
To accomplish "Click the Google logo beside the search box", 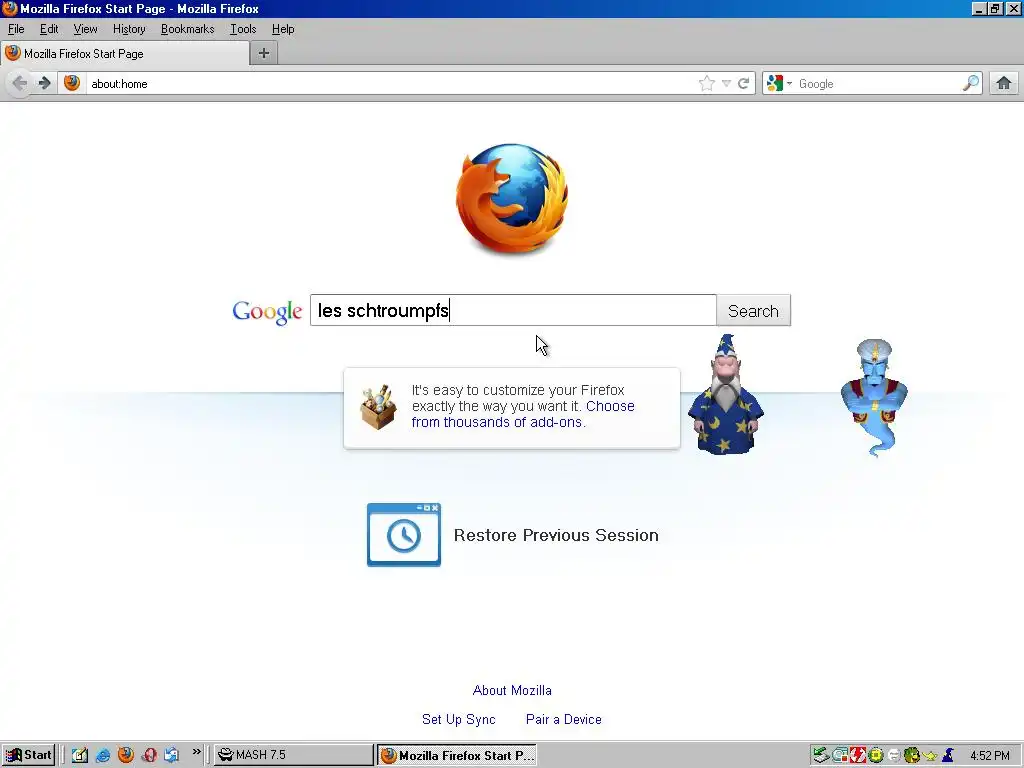I will pos(267,312).
